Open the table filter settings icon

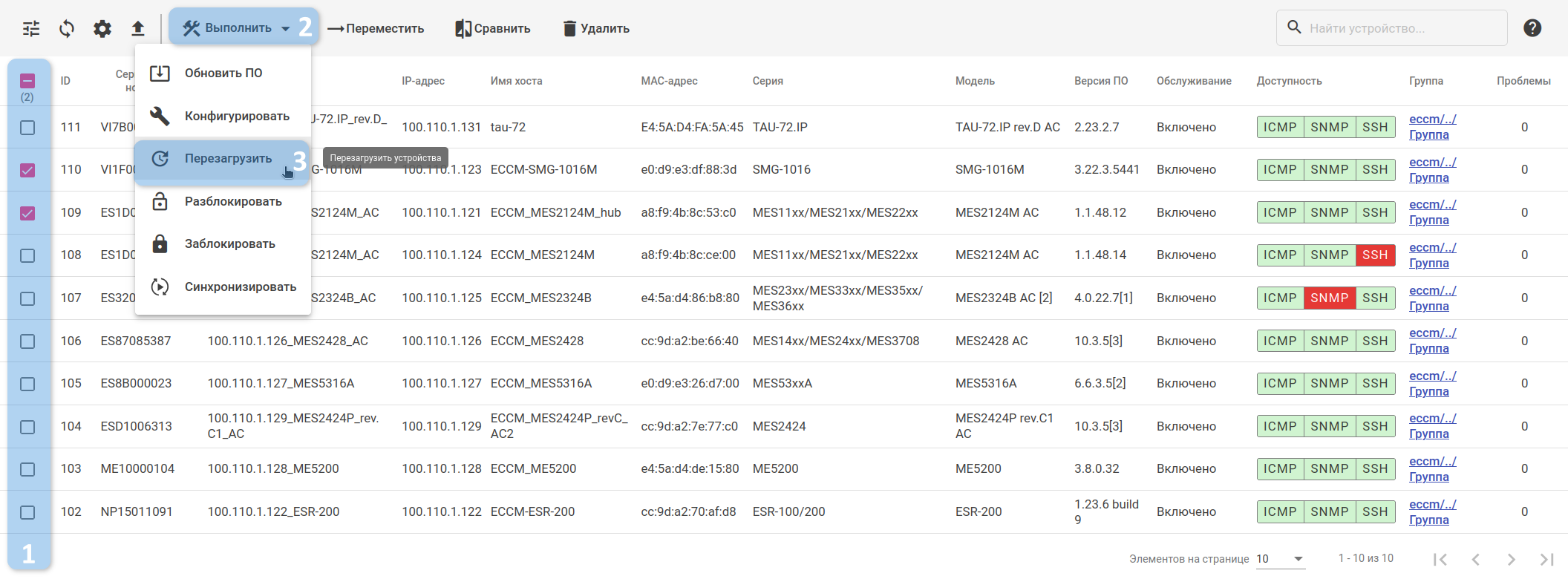click(x=31, y=29)
